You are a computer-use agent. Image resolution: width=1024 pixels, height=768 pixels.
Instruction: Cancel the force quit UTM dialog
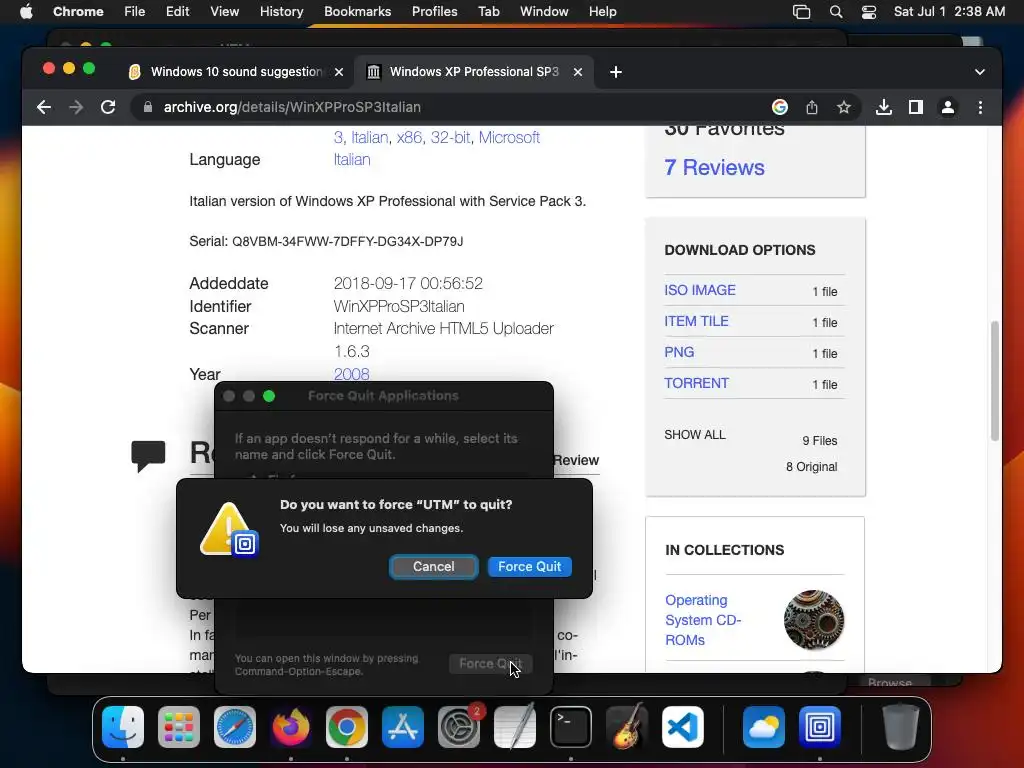click(434, 567)
